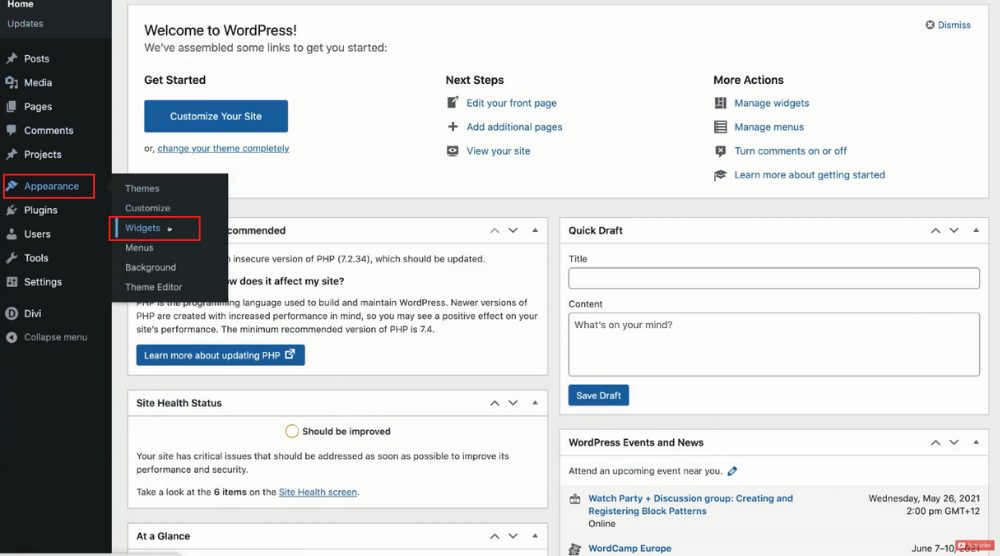Open Menus in Appearance submenu

139,247
